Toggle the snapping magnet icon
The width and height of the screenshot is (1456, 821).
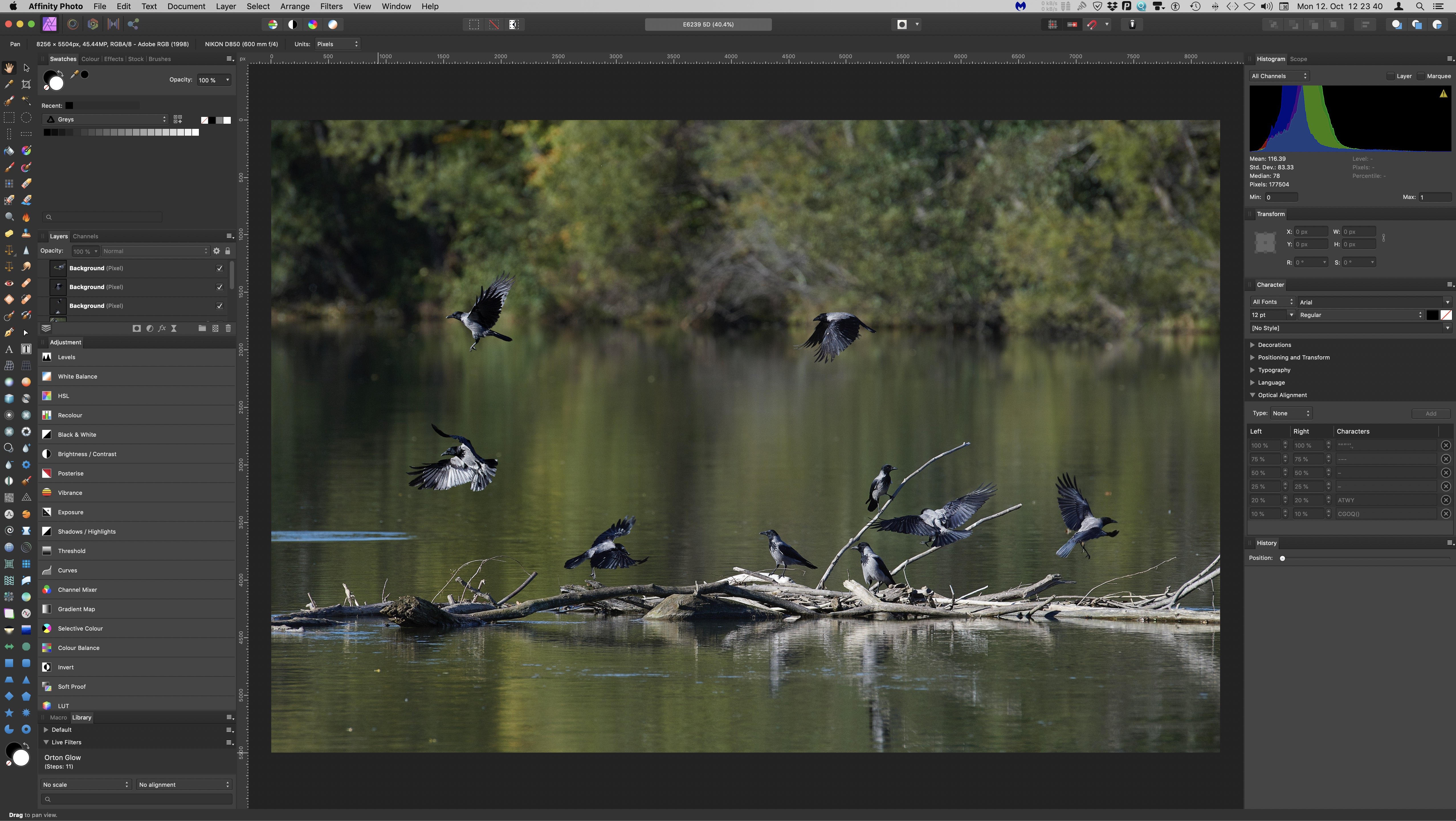[x=1092, y=24]
